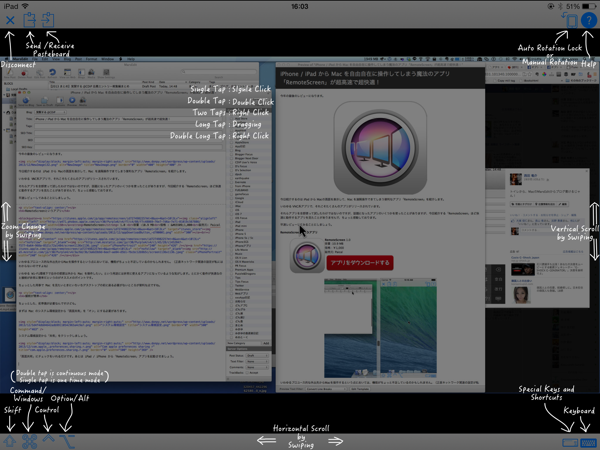The image size is (600, 450).
Task: Click Save as Draft in post editor
Action: point(44,102)
